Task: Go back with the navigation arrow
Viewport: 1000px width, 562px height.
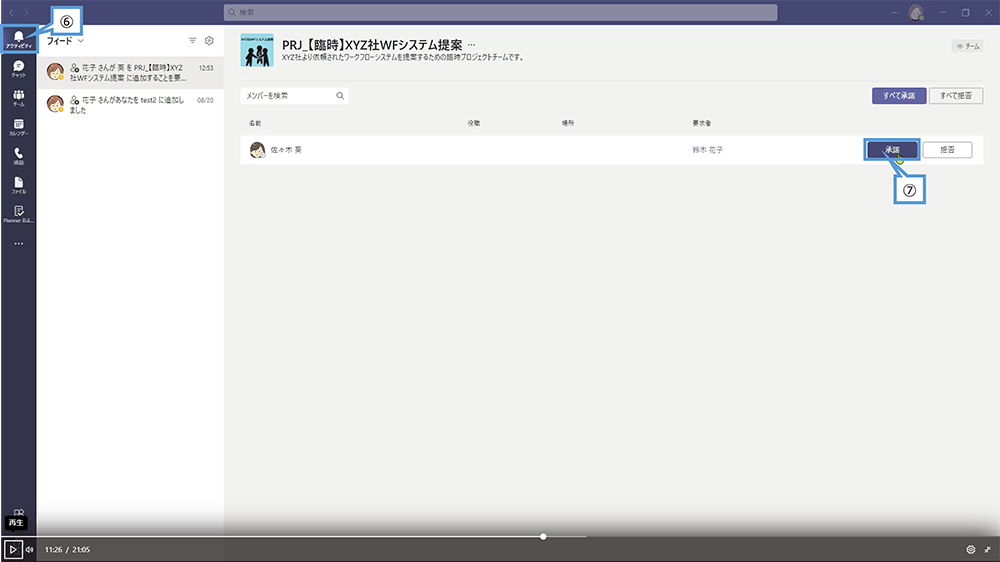Action: tap(11, 12)
